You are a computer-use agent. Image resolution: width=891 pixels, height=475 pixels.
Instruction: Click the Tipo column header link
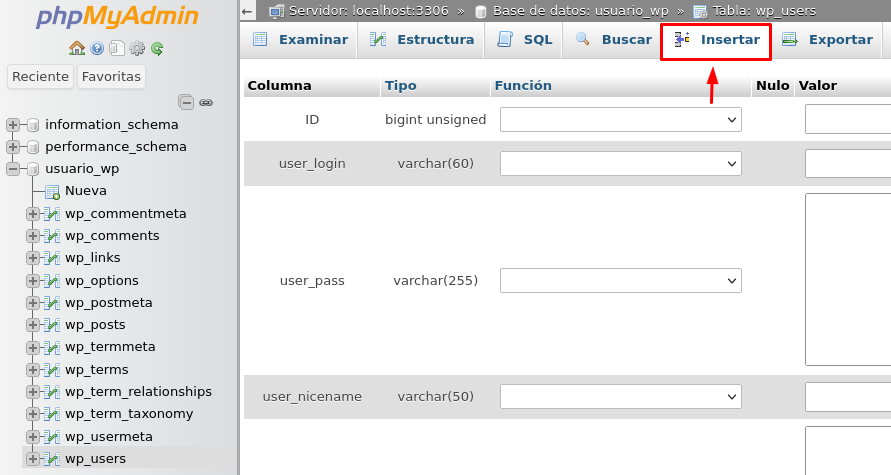click(401, 86)
